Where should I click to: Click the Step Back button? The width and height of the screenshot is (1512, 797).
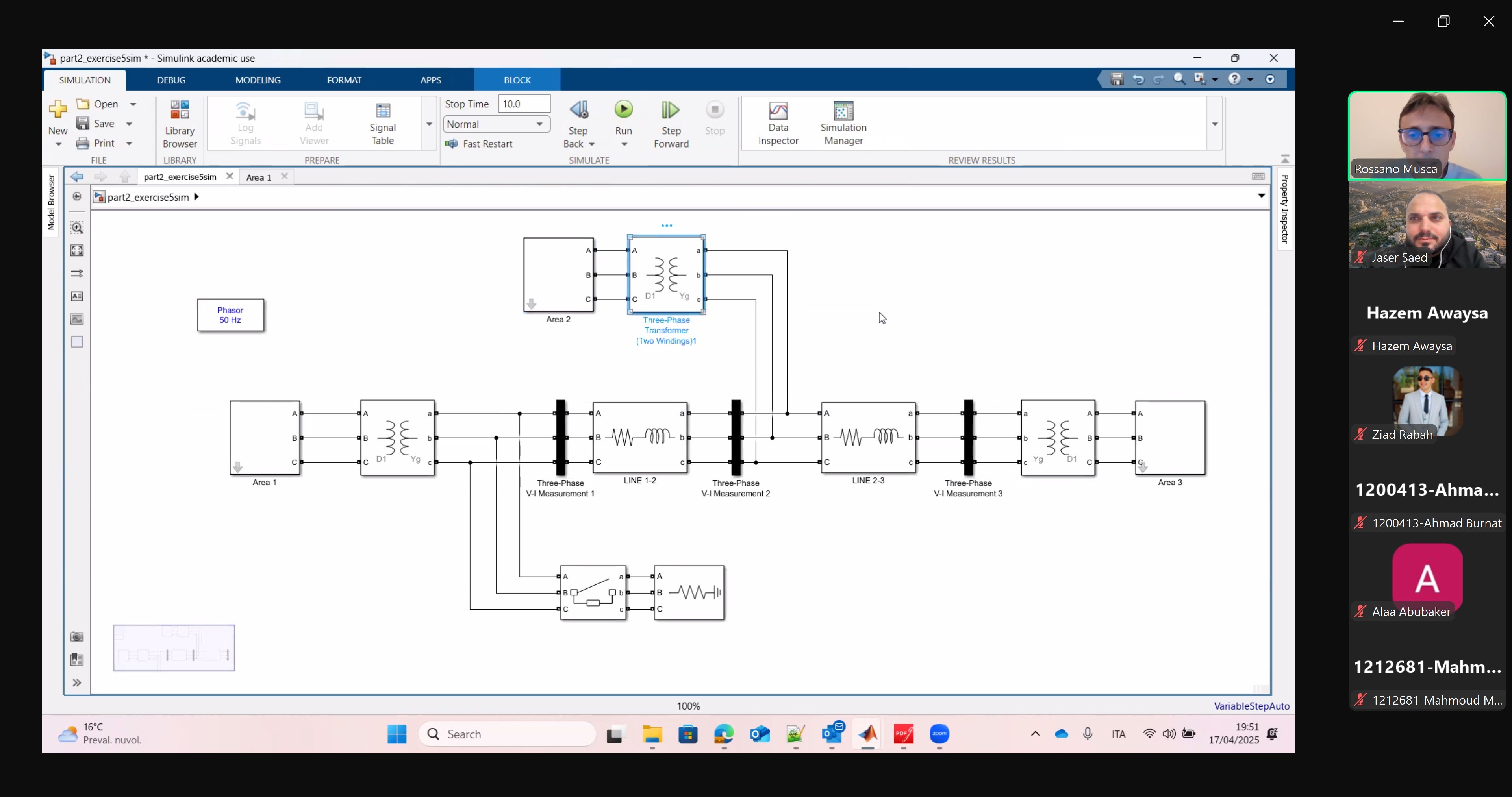tap(578, 110)
